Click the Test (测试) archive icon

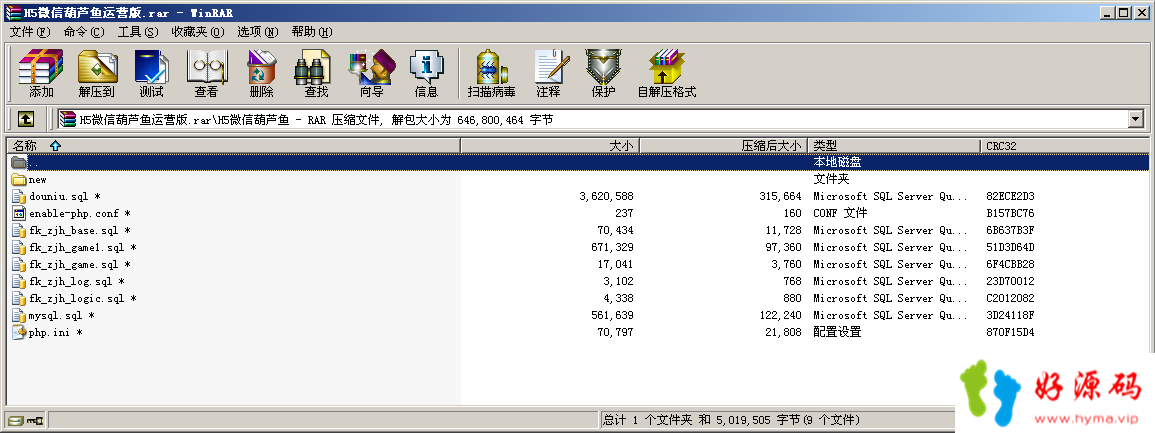pos(152,74)
